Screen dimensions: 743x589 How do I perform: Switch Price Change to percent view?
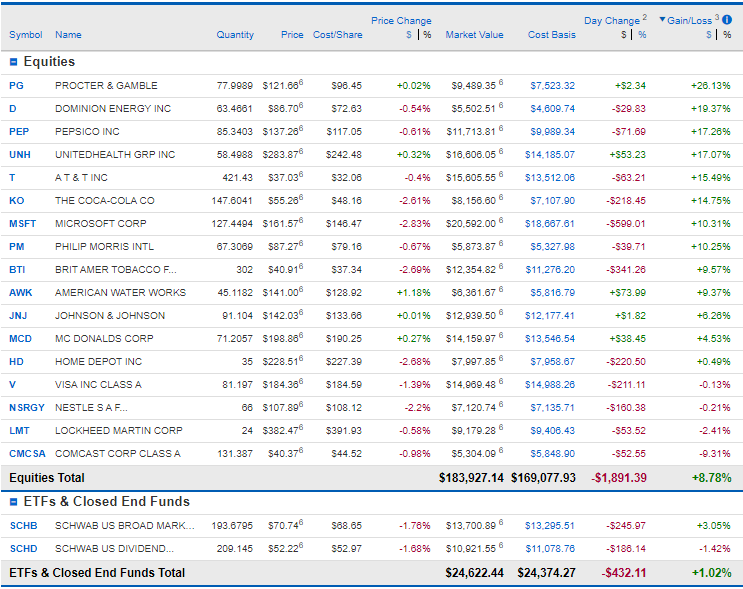point(427,35)
